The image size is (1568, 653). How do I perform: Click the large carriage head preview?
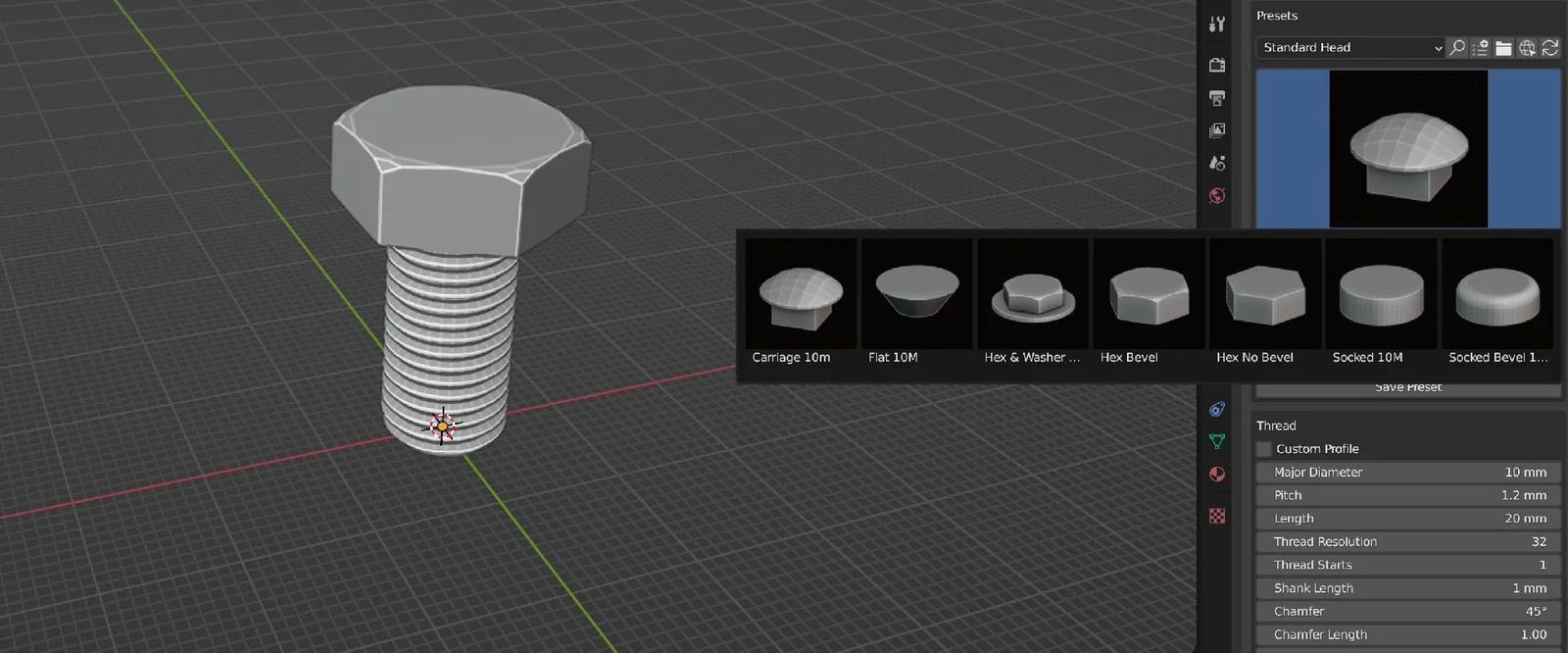coord(1408,149)
